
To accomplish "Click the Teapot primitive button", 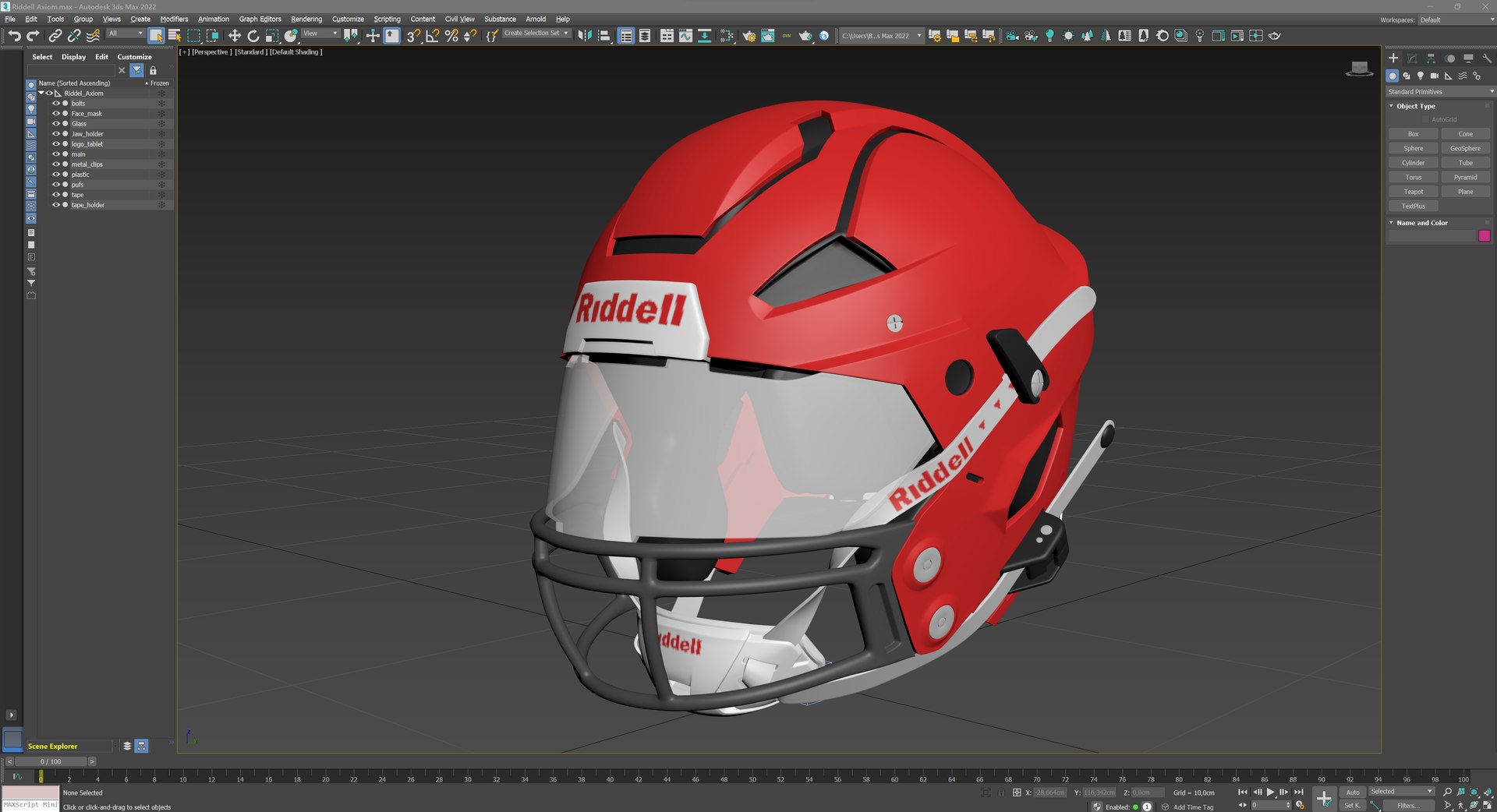I will coord(1414,192).
